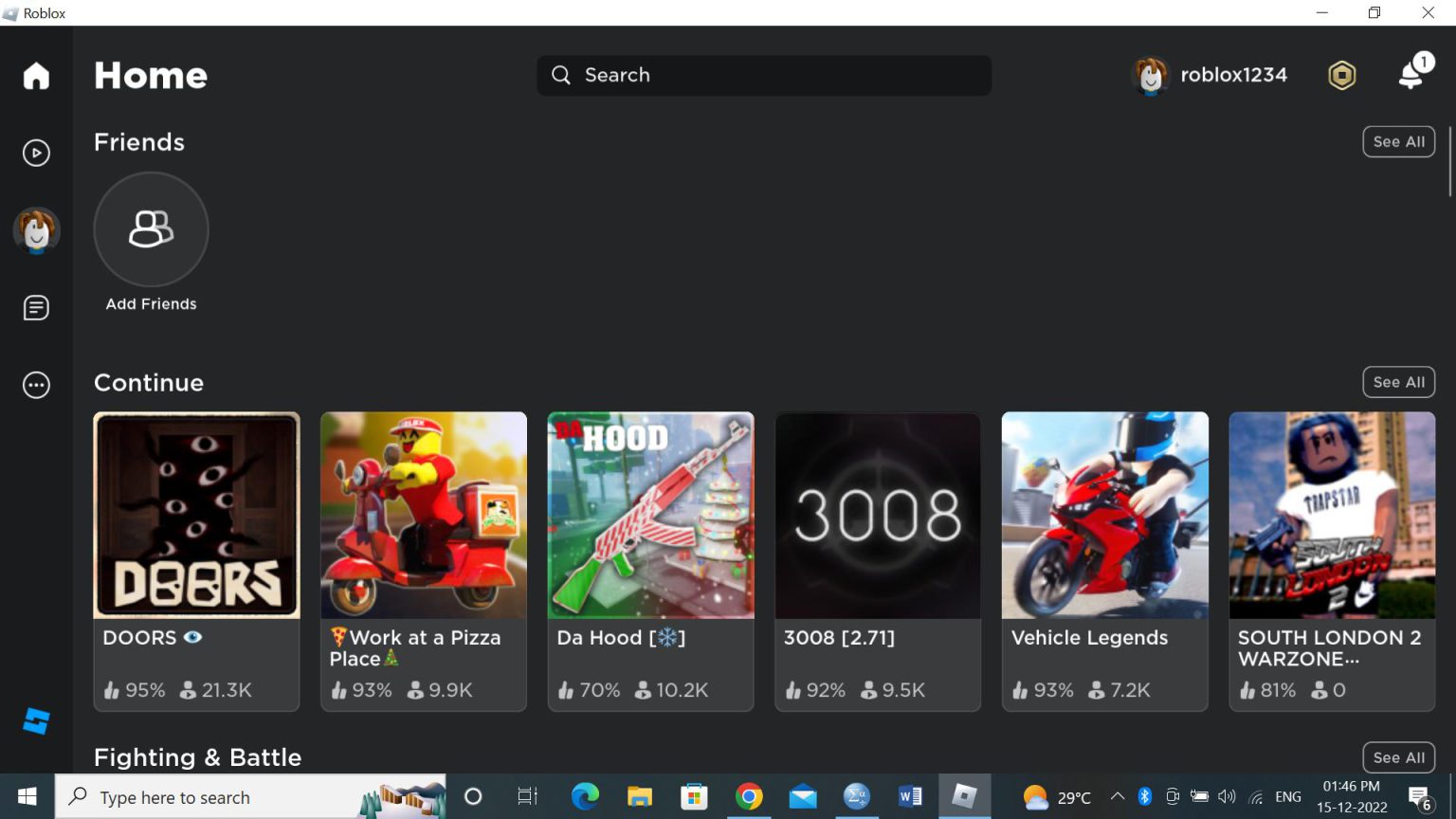Open the More options sidebar icon
The width and height of the screenshot is (1456, 819).
click(x=35, y=385)
